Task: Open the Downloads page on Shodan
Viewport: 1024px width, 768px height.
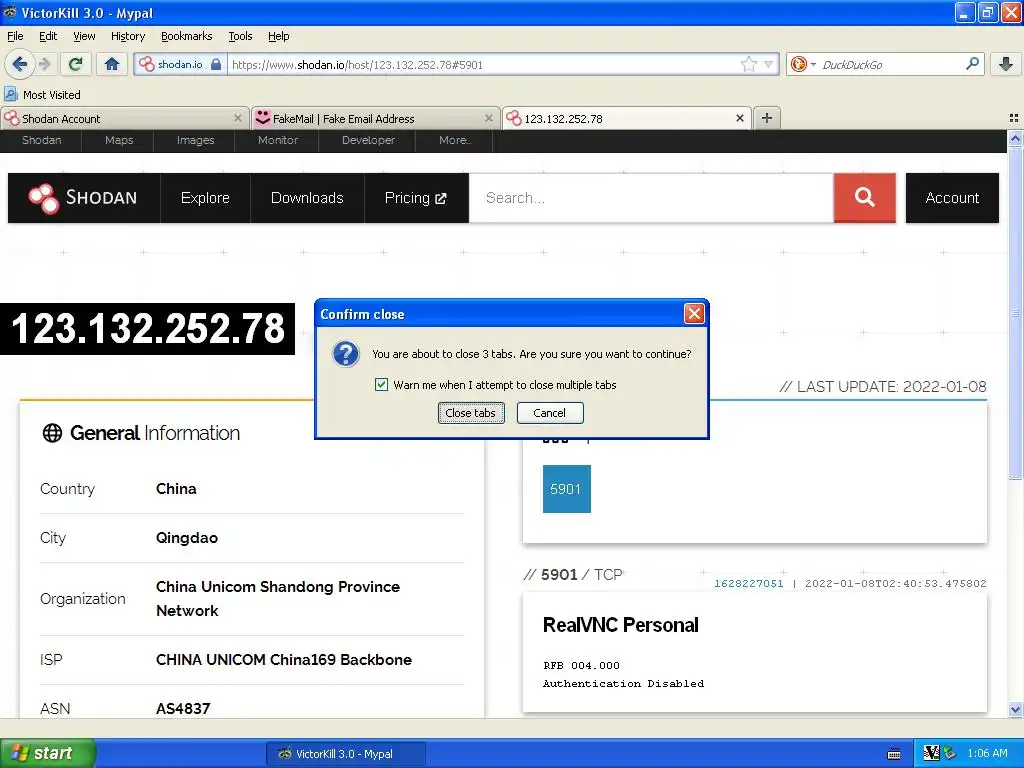Action: tap(307, 198)
